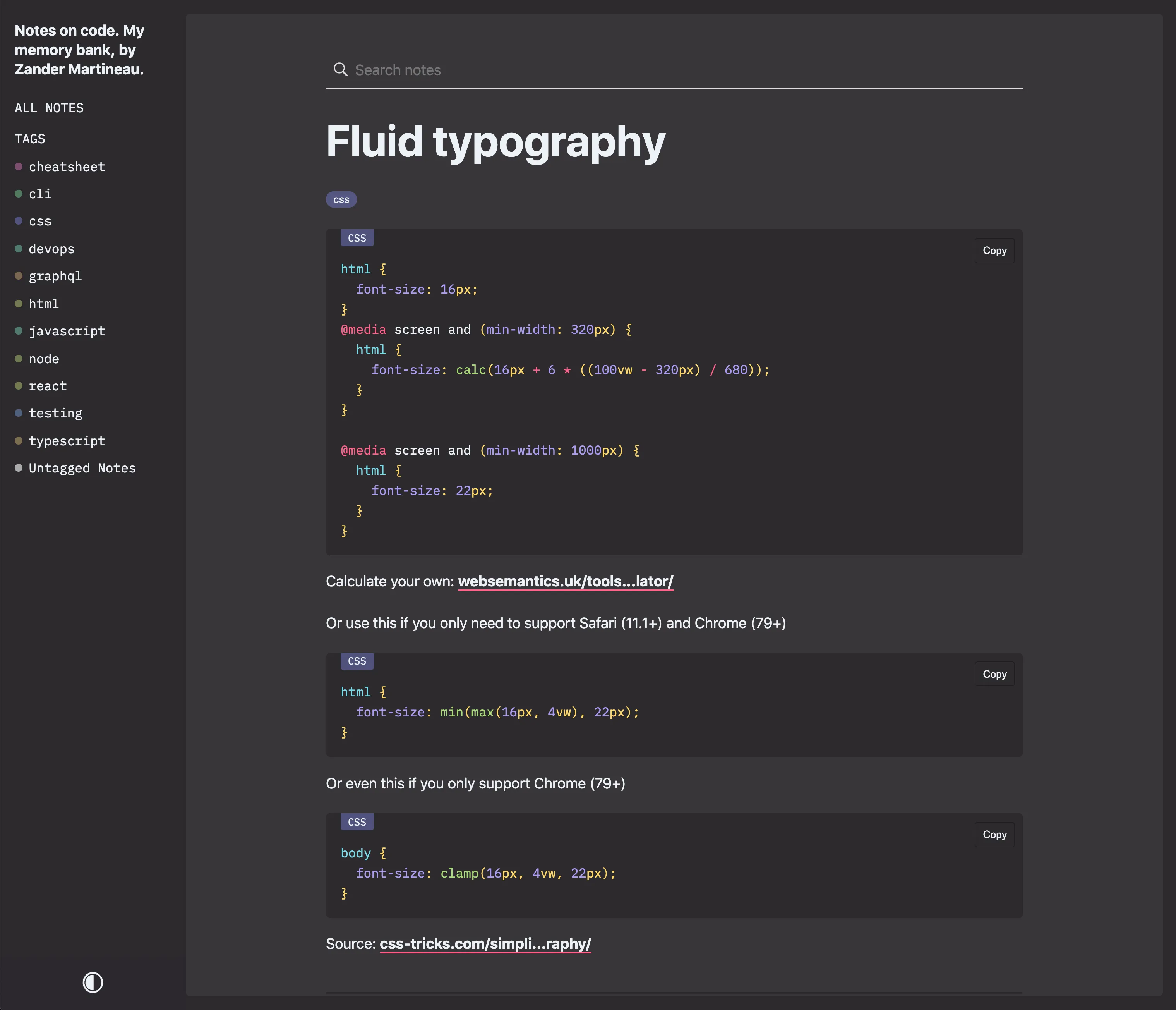Click Copy button on first code block

[995, 250]
